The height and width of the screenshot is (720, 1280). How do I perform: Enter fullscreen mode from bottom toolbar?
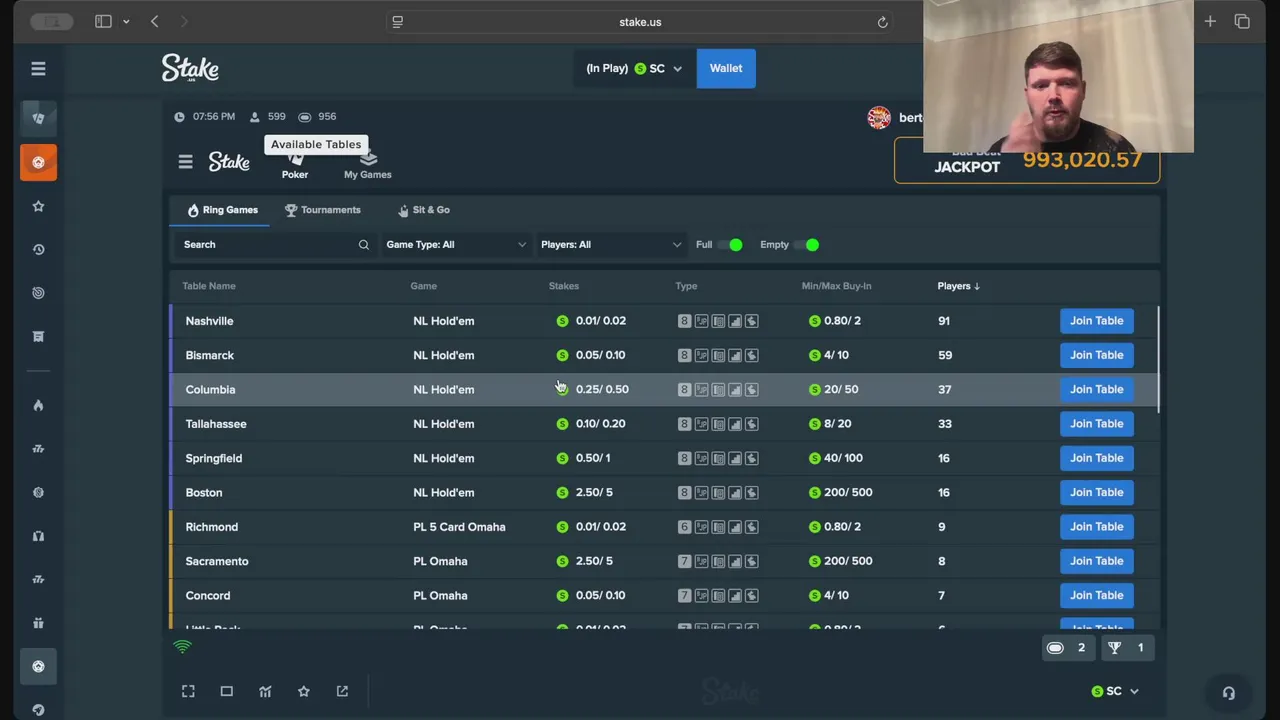[x=188, y=691]
